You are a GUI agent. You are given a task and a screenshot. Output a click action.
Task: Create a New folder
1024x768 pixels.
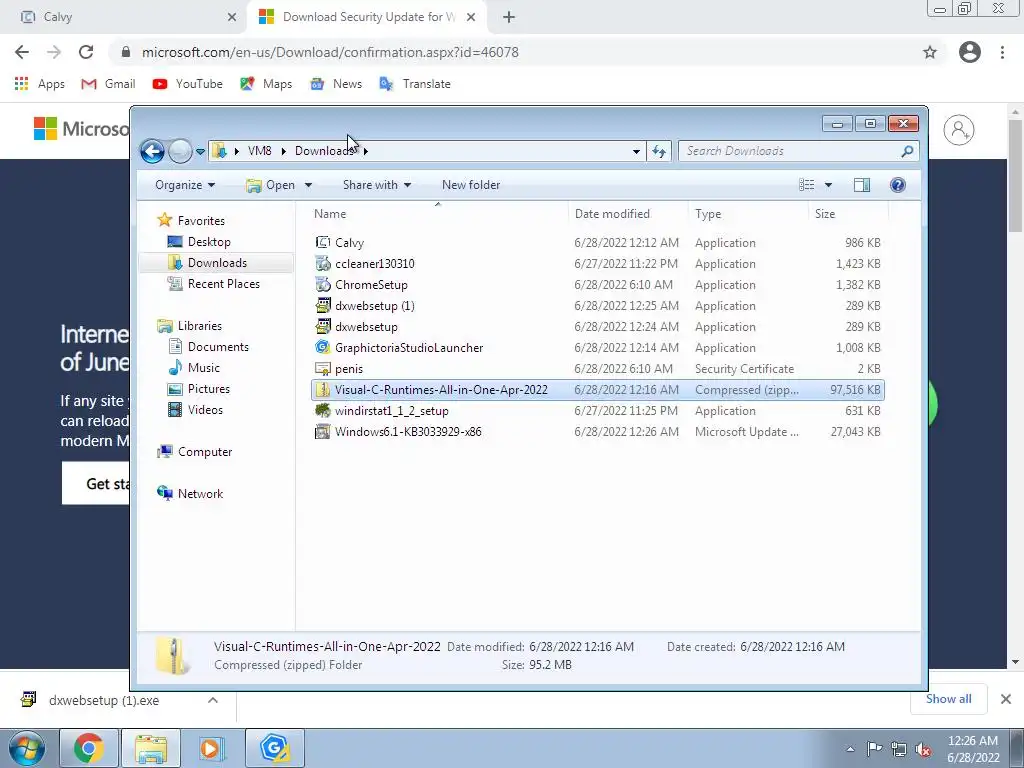tap(471, 185)
